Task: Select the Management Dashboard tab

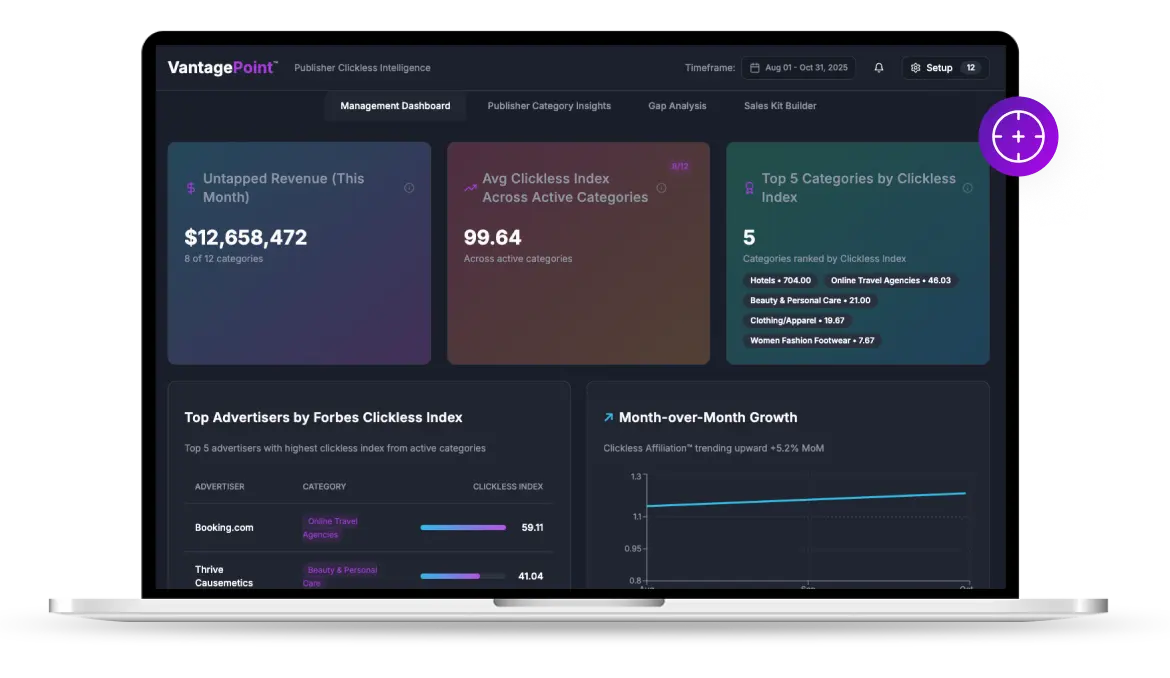Action: (x=395, y=106)
